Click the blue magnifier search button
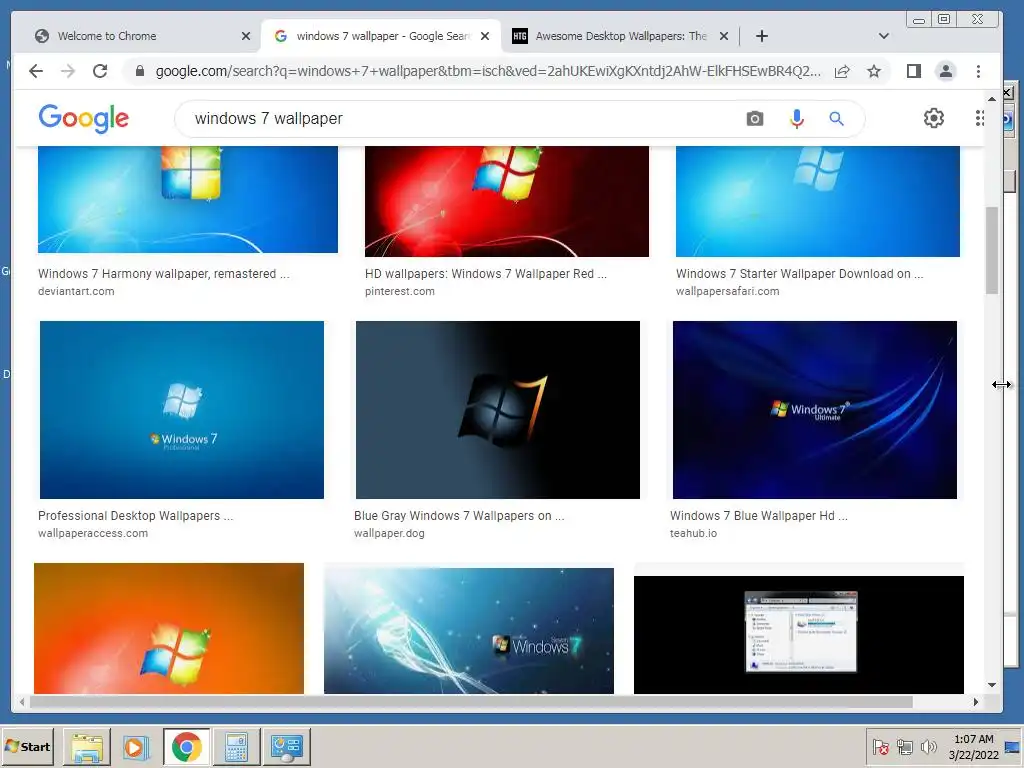This screenshot has width=1024, height=768. 837,119
